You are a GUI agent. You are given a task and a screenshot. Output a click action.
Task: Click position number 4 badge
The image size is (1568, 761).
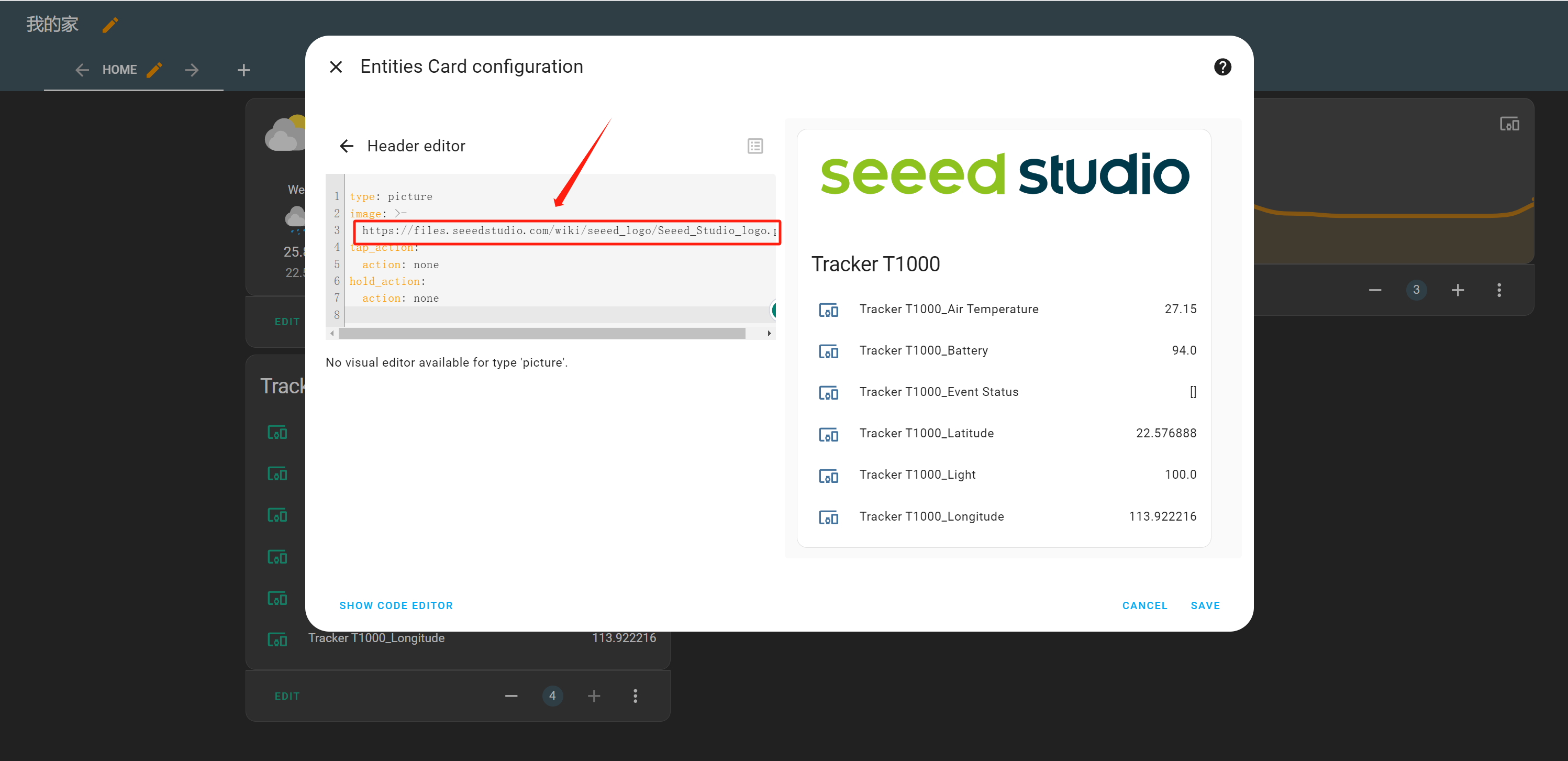(x=552, y=696)
